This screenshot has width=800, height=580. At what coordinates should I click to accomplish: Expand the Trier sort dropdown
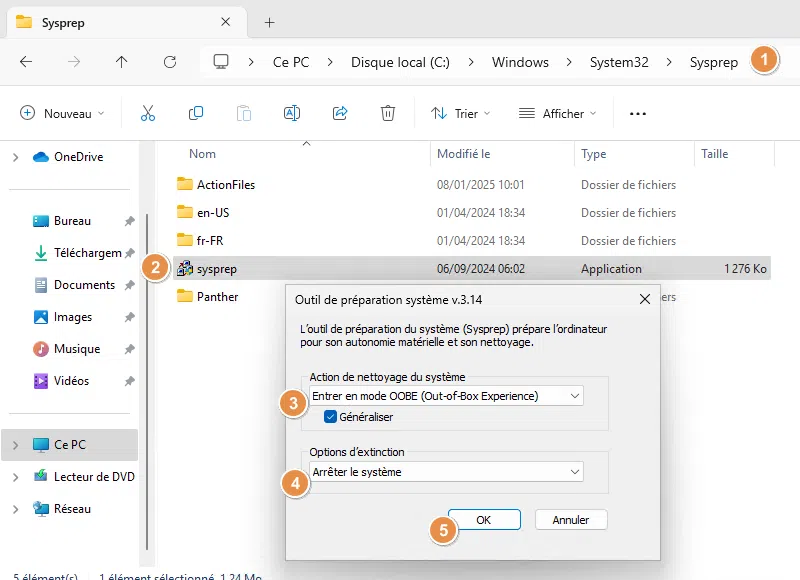(x=460, y=114)
